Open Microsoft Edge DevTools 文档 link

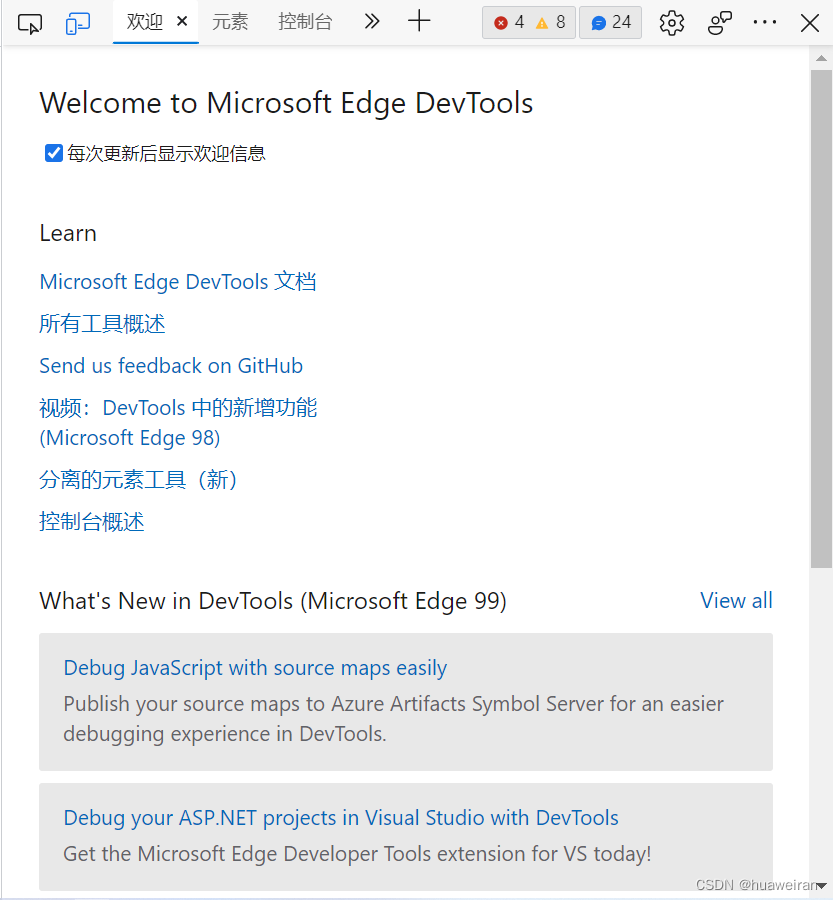pyautogui.click(x=178, y=282)
